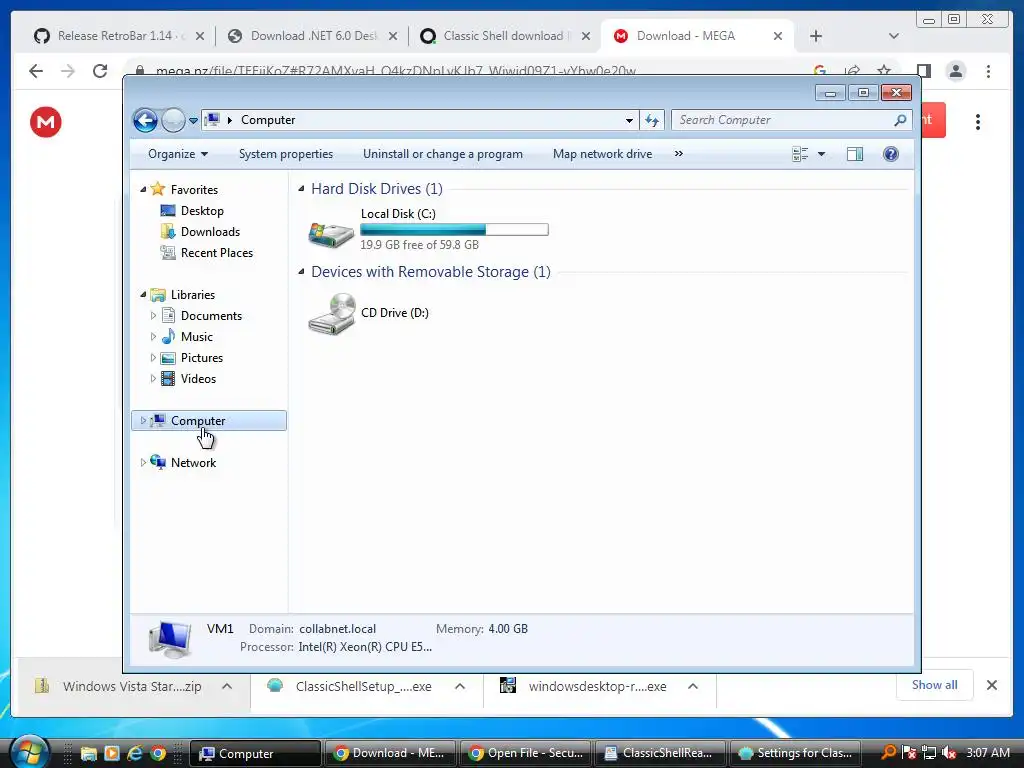The height and width of the screenshot is (768, 1024).
Task: Expand the Pictures library node
Action: click(x=153, y=358)
